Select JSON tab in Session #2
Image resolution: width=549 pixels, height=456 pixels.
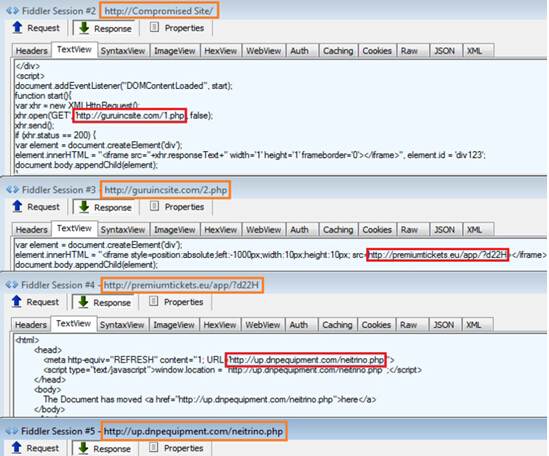(x=445, y=51)
